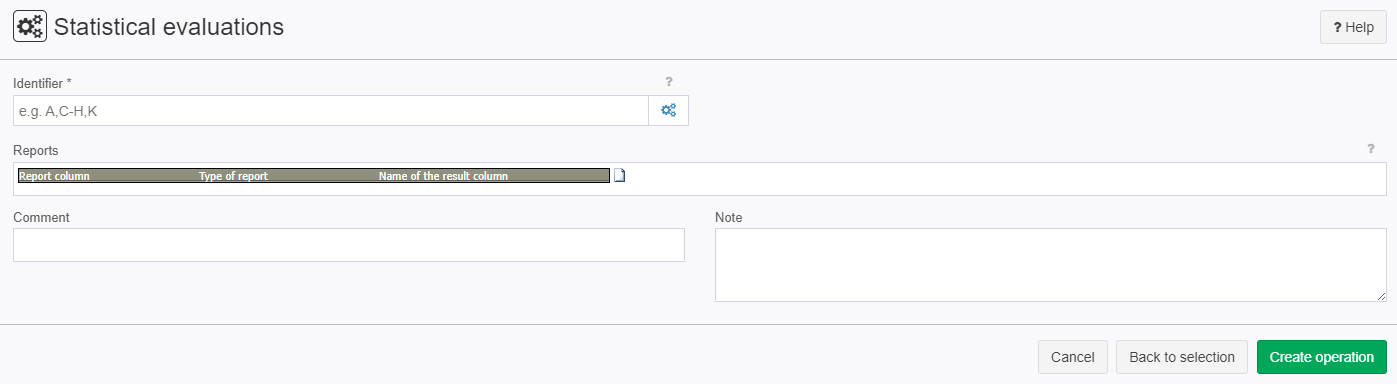Click the Note field label
The image size is (1397, 384).
pos(728,217)
